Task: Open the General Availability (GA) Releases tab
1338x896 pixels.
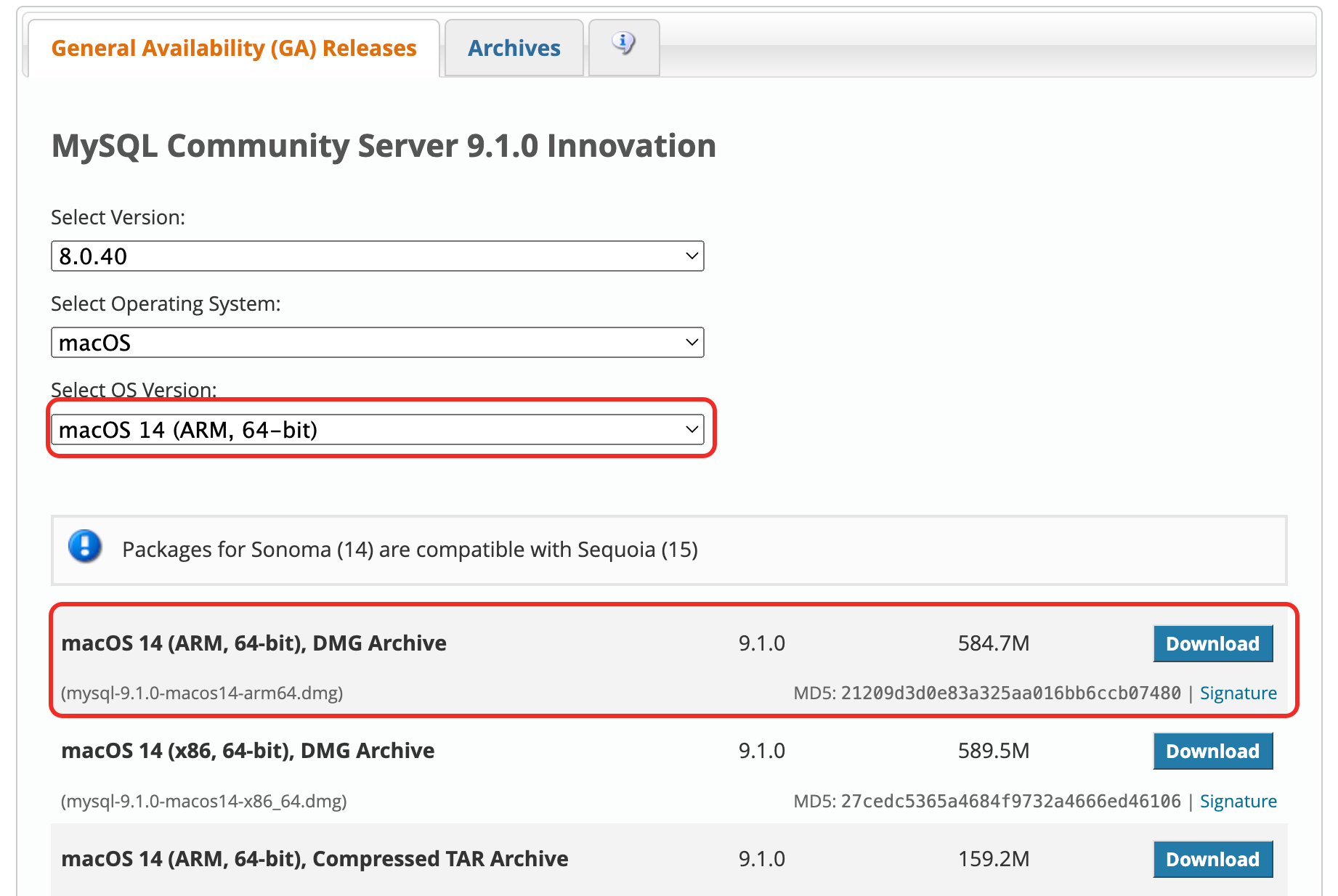Action: coord(233,48)
